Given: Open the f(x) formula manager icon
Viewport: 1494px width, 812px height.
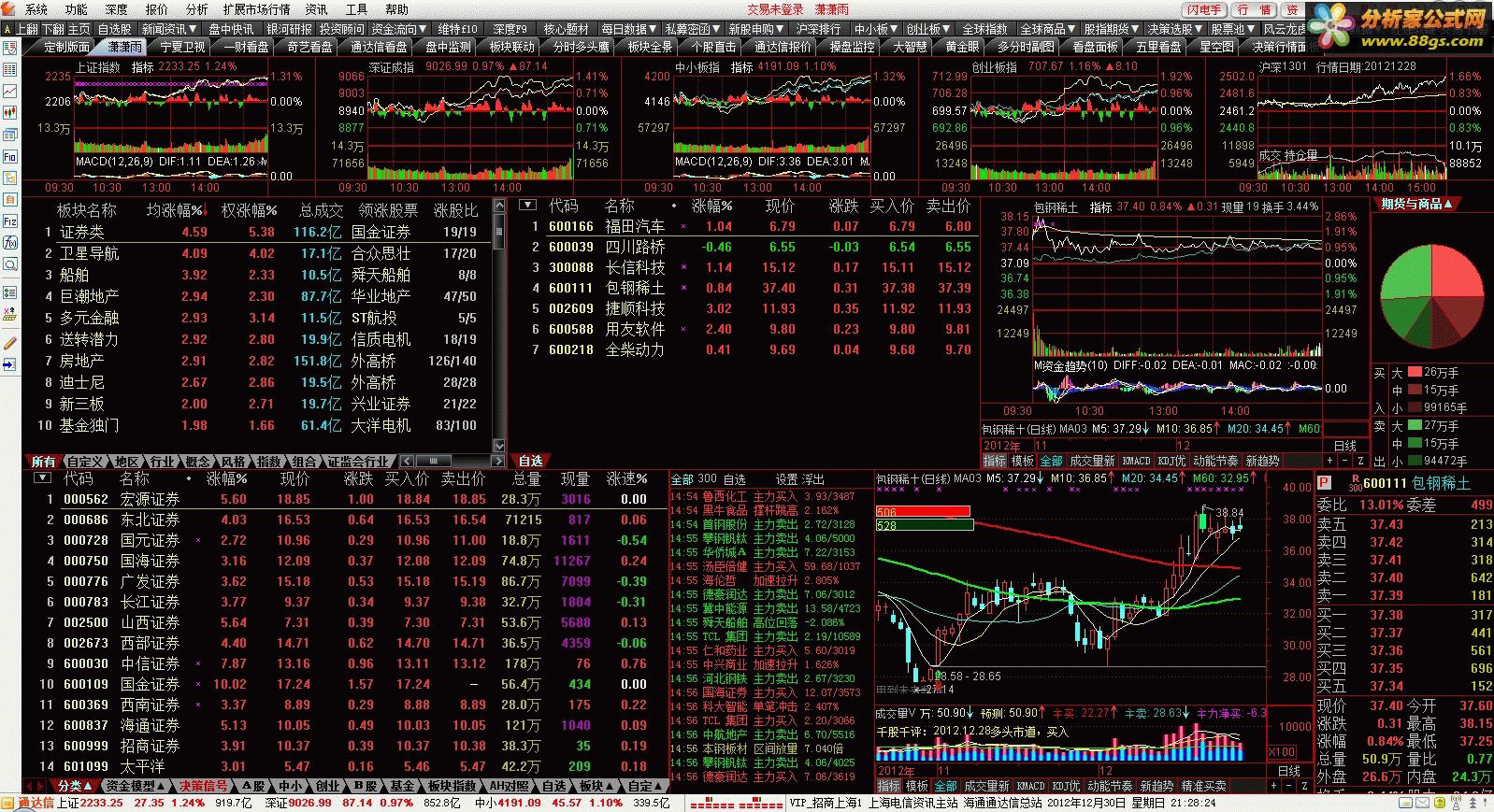Looking at the screenshot, I should tap(9, 243).
